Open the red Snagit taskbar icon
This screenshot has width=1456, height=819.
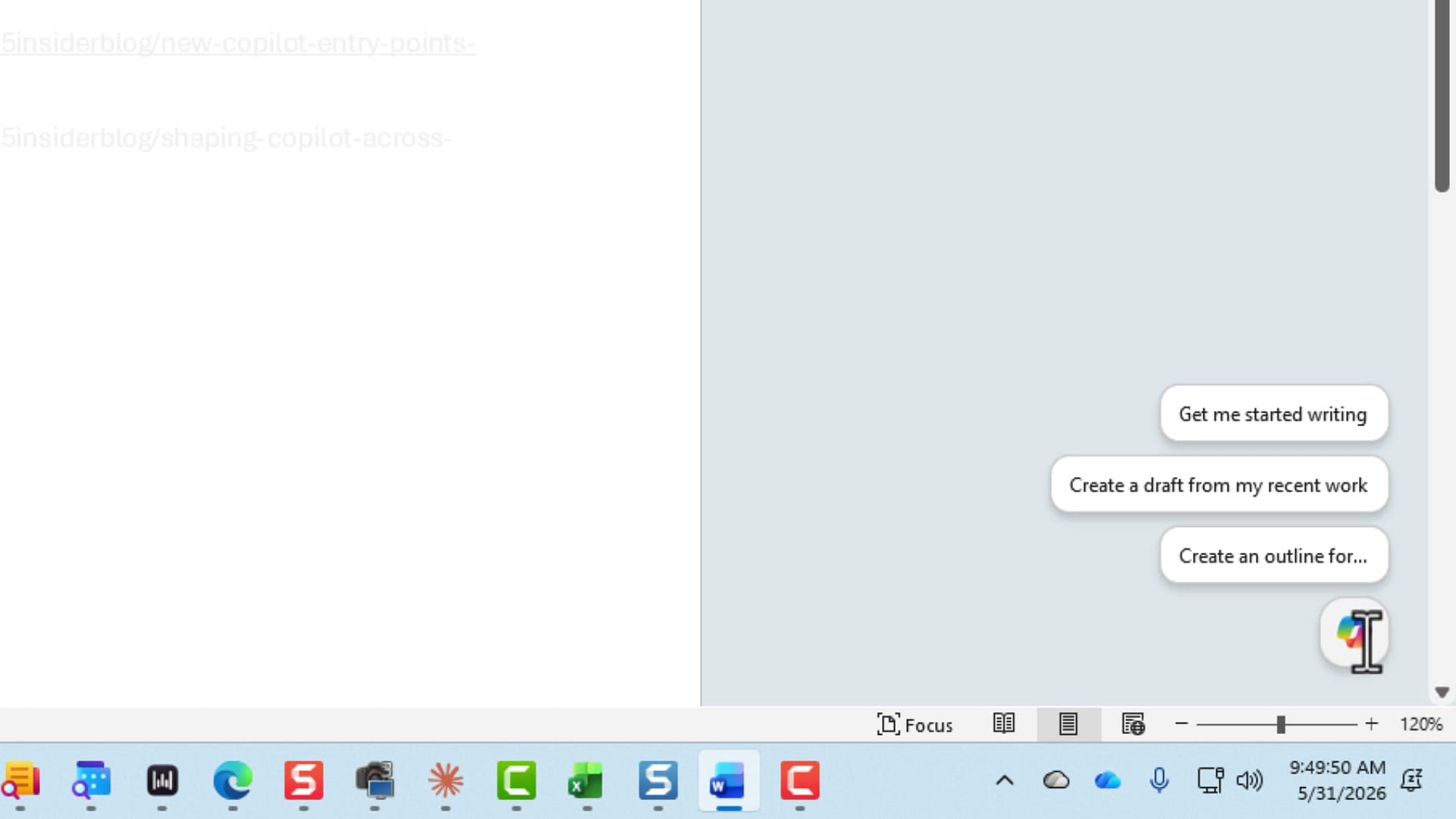pyautogui.click(x=303, y=780)
